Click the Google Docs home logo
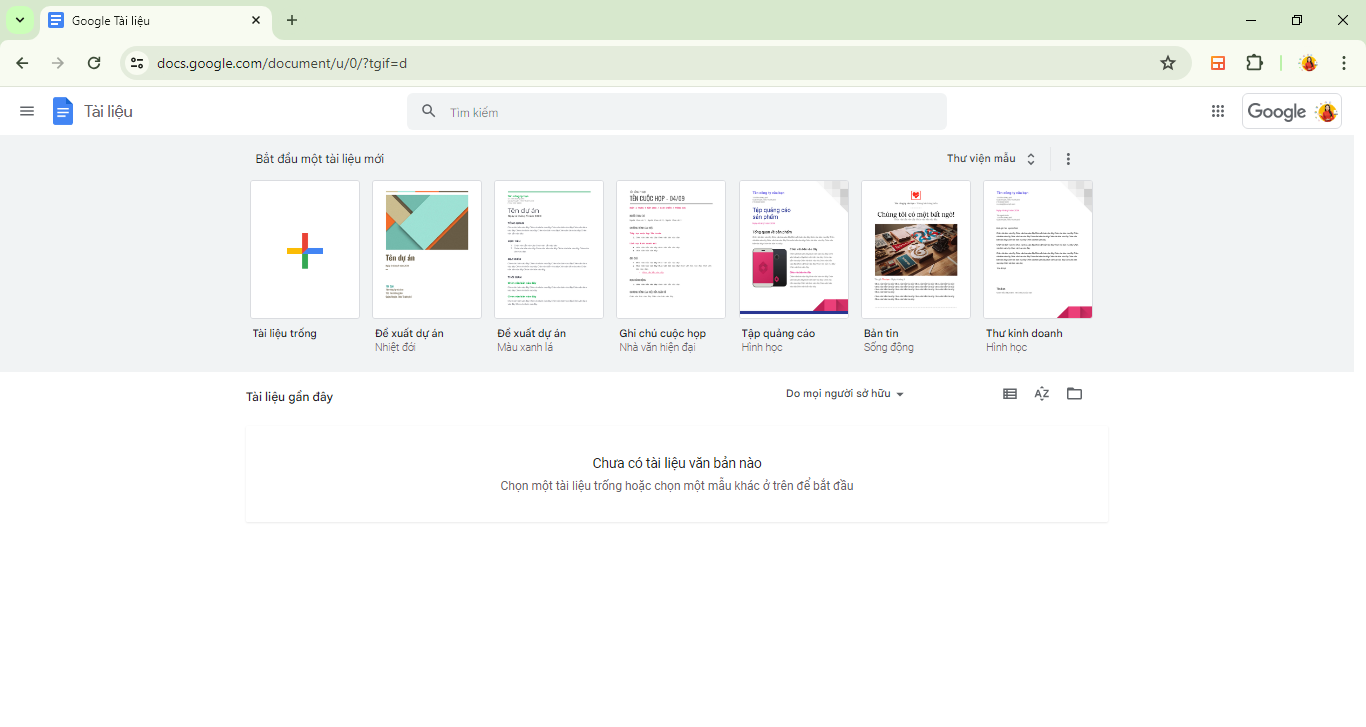 63,111
